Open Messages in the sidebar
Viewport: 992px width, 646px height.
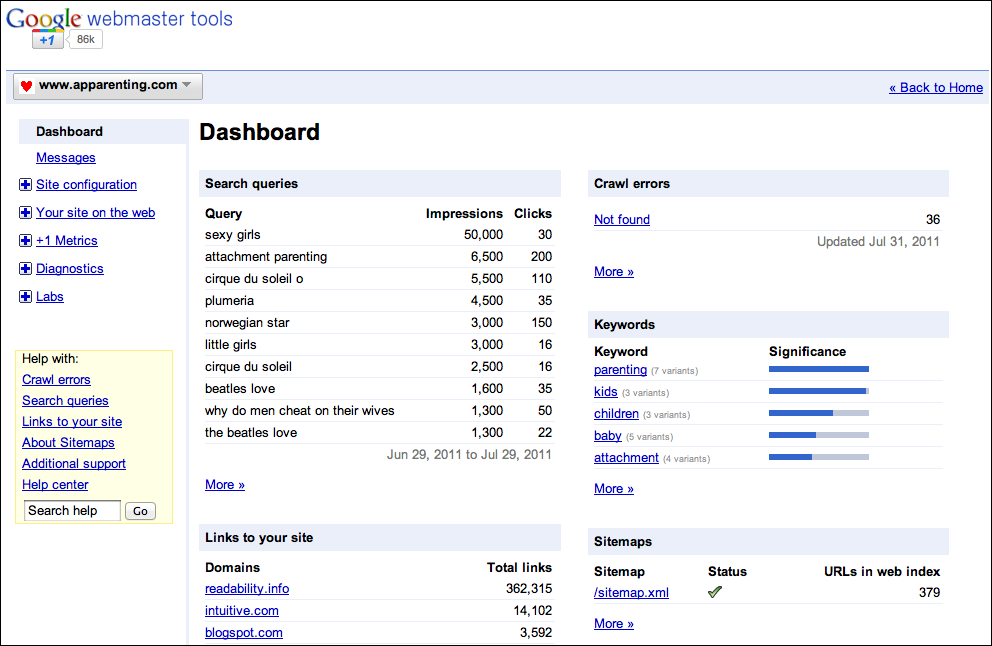[66, 158]
